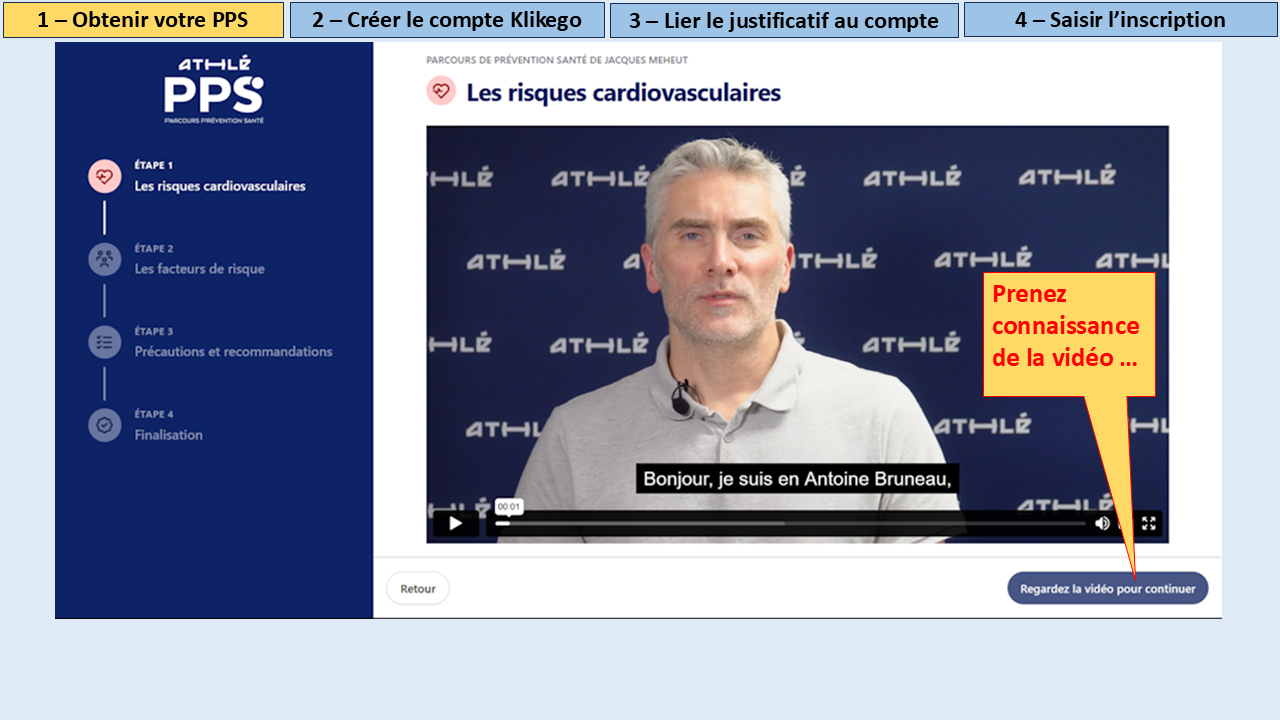Select the Étape 4 finalisation checkmark icon
Viewport: 1280px width, 720px height.
coord(104,425)
